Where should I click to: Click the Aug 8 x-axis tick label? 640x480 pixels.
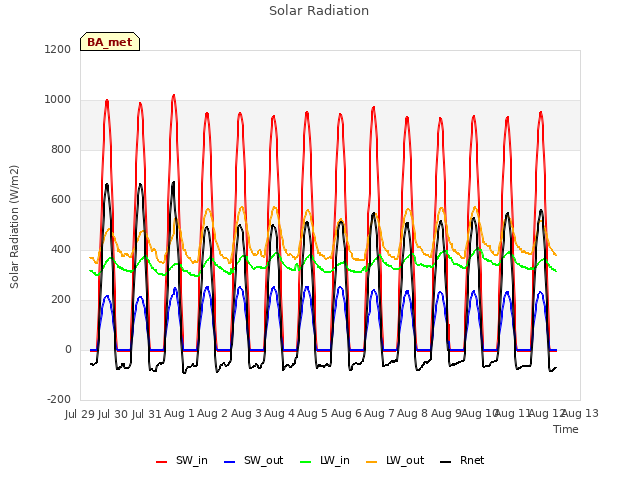coord(413,414)
